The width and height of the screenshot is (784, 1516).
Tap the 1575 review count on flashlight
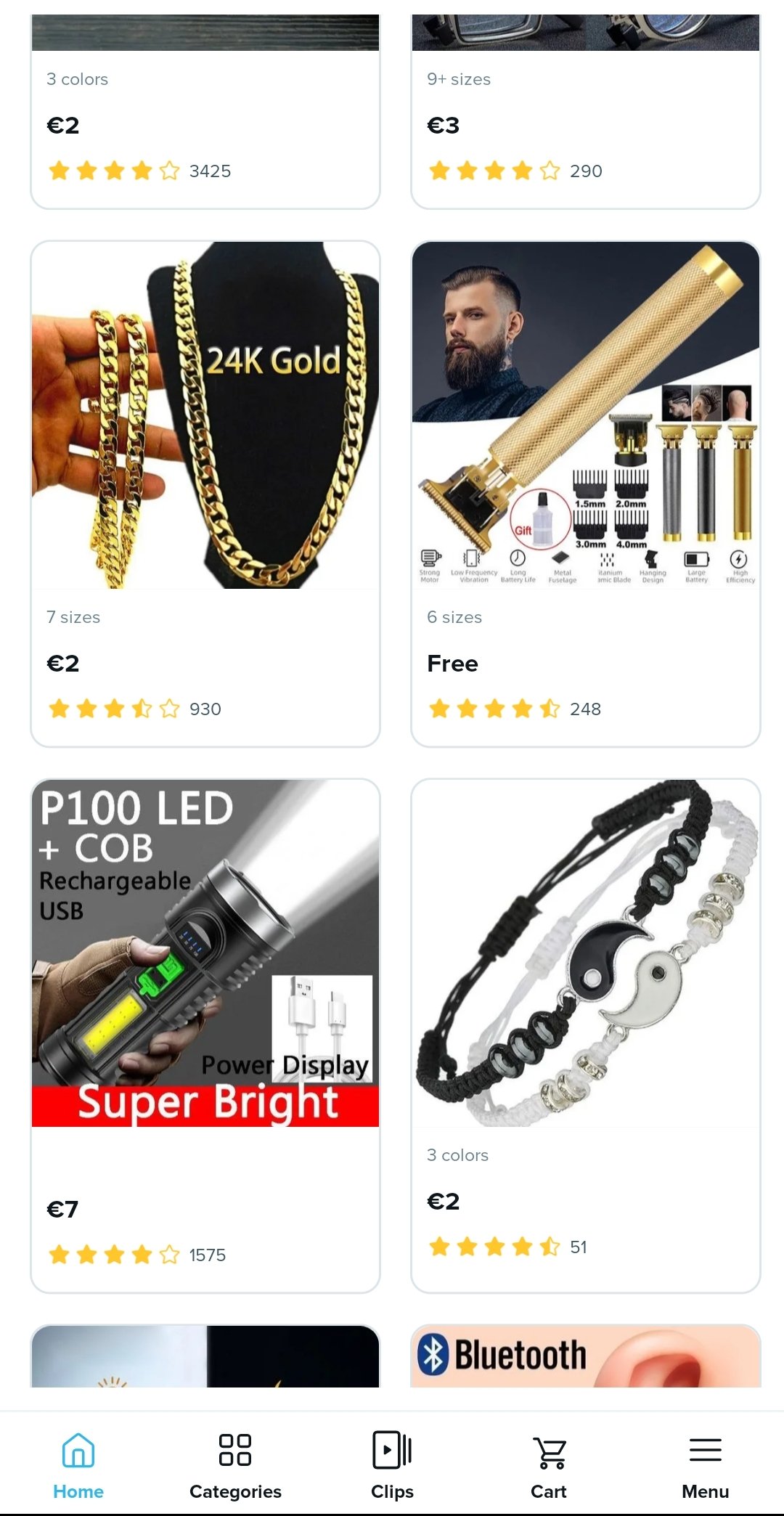(208, 1255)
